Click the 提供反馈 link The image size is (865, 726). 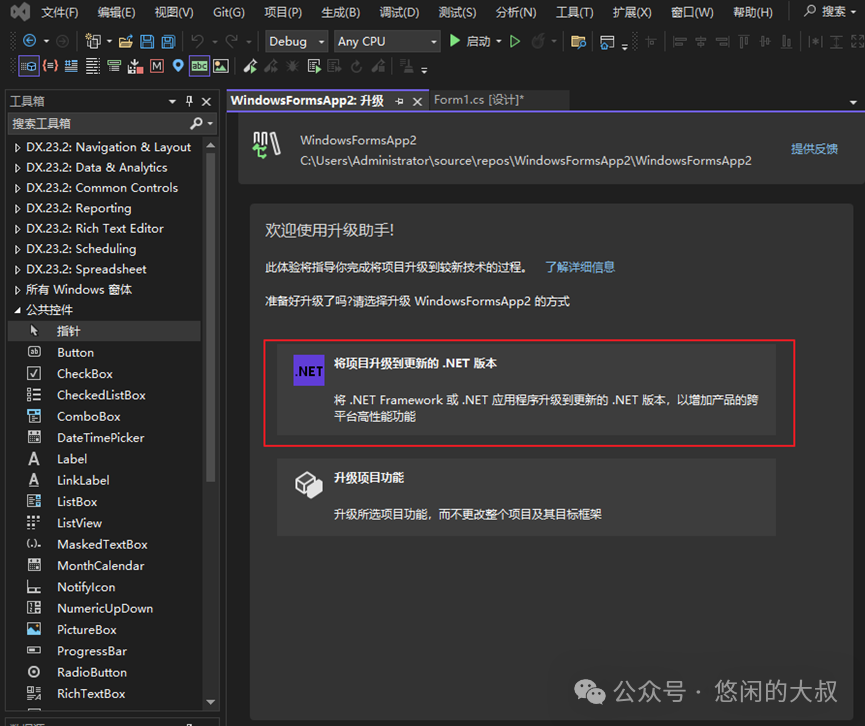[x=814, y=149]
